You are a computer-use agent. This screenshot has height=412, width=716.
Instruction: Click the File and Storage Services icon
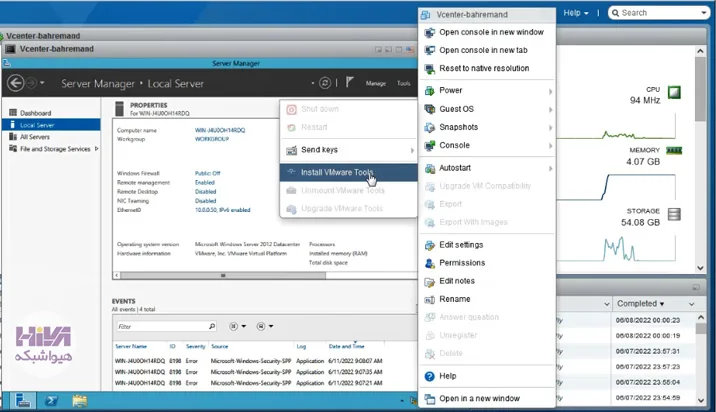(13, 148)
